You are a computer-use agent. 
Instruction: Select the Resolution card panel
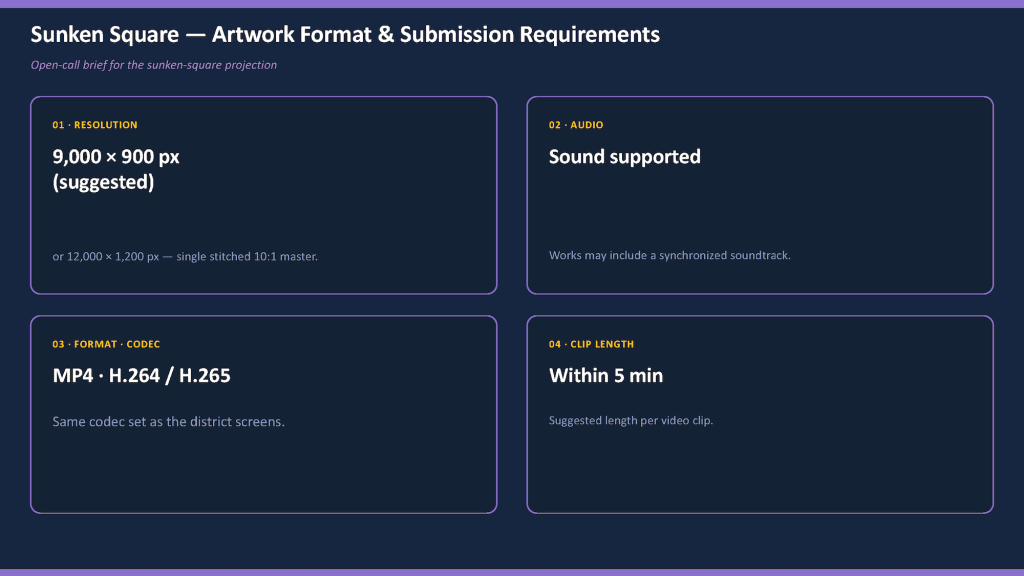pos(264,195)
